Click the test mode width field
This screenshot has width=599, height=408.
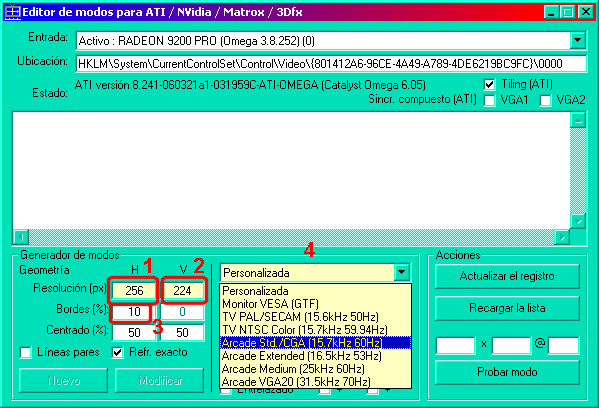point(456,345)
